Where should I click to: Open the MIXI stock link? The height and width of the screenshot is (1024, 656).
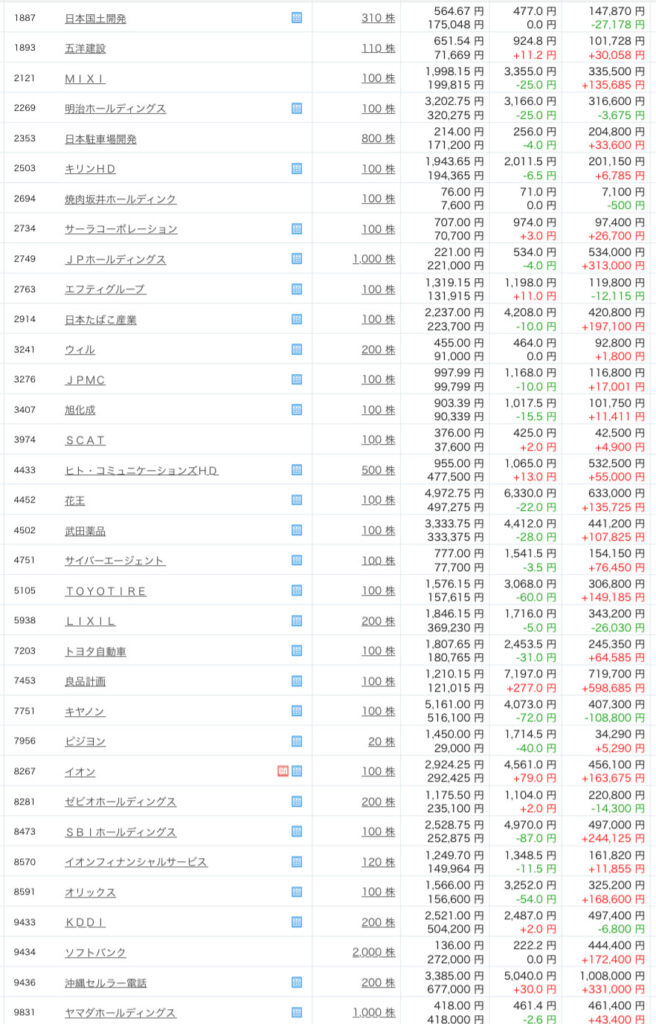[85, 78]
